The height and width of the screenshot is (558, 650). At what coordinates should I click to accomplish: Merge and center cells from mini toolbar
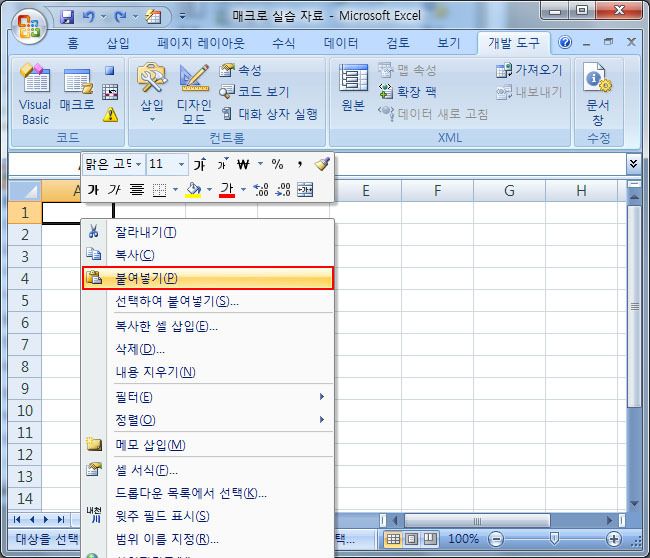click(305, 190)
